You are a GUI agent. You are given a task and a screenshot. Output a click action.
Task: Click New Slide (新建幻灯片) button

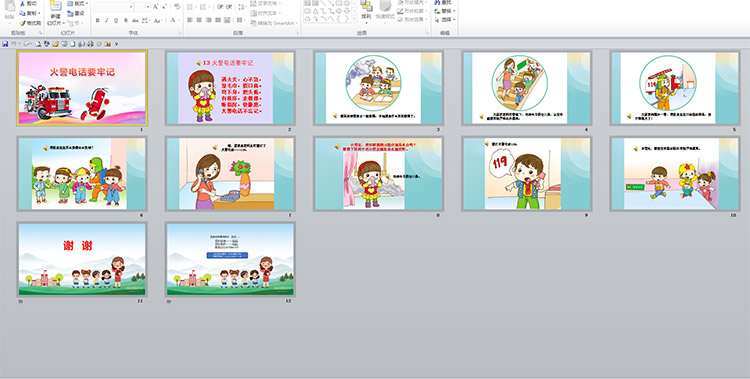pyautogui.click(x=55, y=14)
